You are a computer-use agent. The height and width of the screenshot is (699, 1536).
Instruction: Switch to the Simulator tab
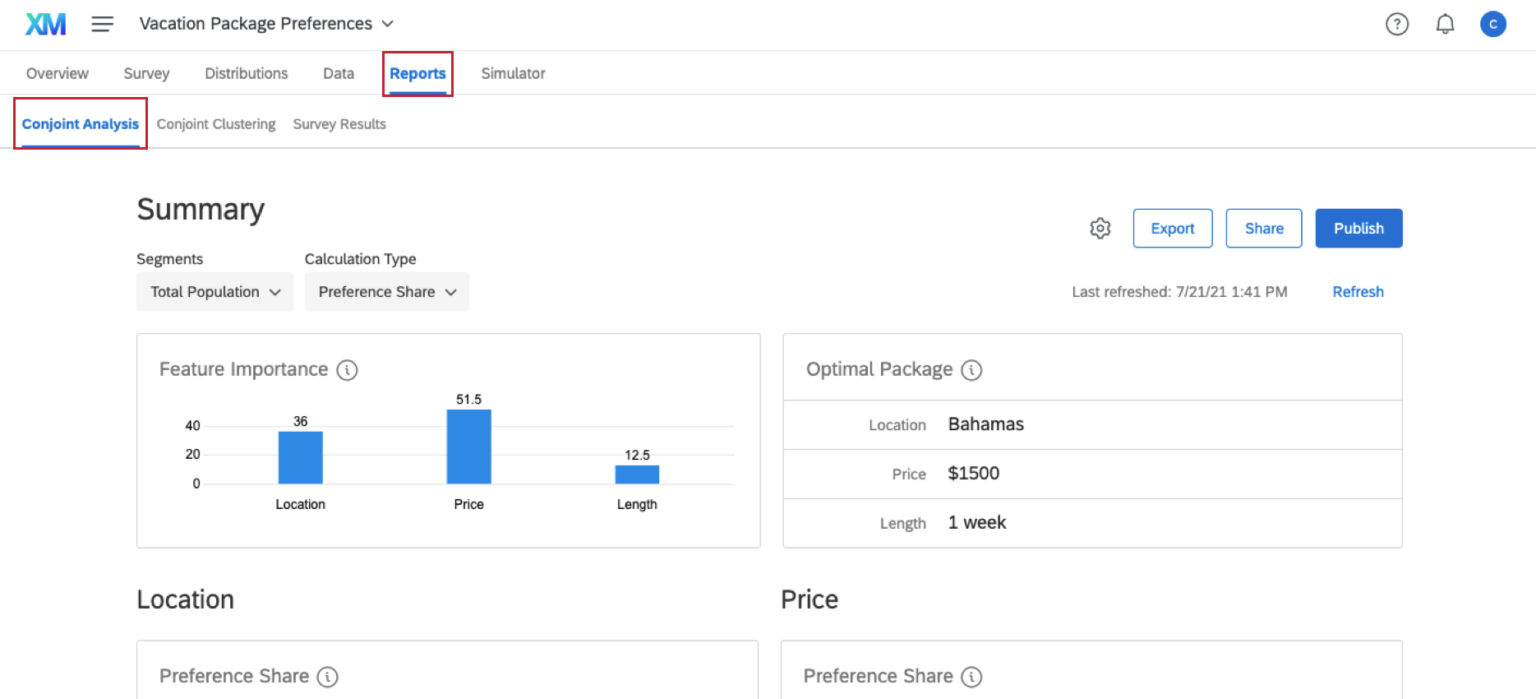coord(512,73)
